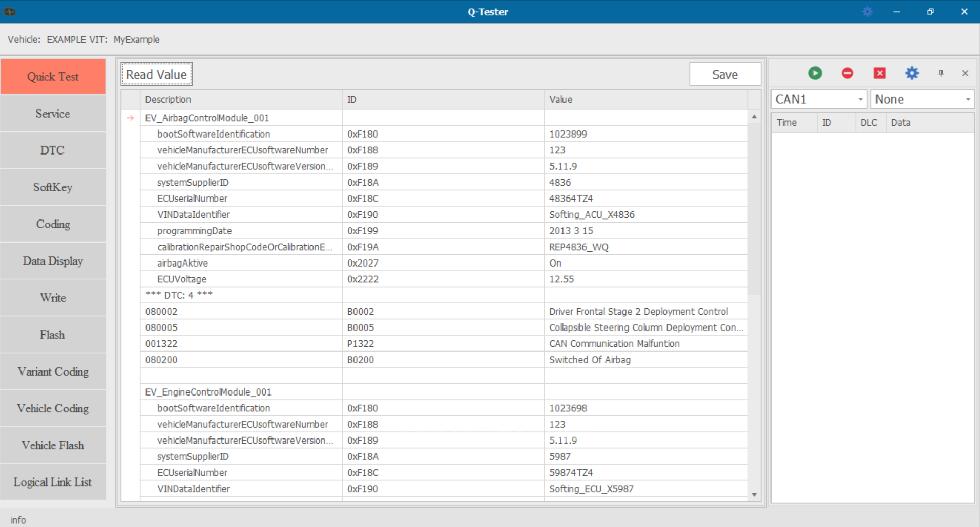Switch to the Service tab
980x527 pixels.
click(x=53, y=114)
